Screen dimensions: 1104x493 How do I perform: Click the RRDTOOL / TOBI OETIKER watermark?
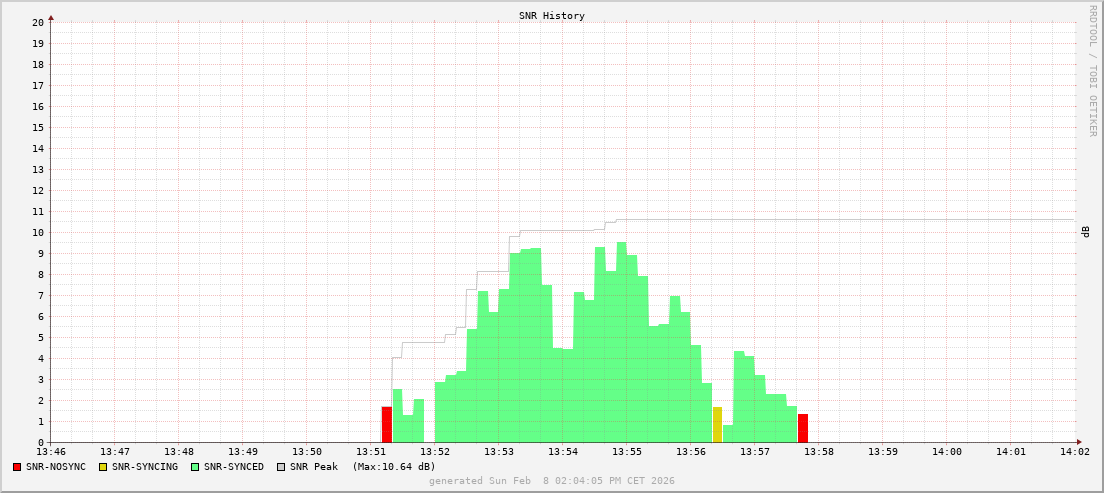[1092, 70]
